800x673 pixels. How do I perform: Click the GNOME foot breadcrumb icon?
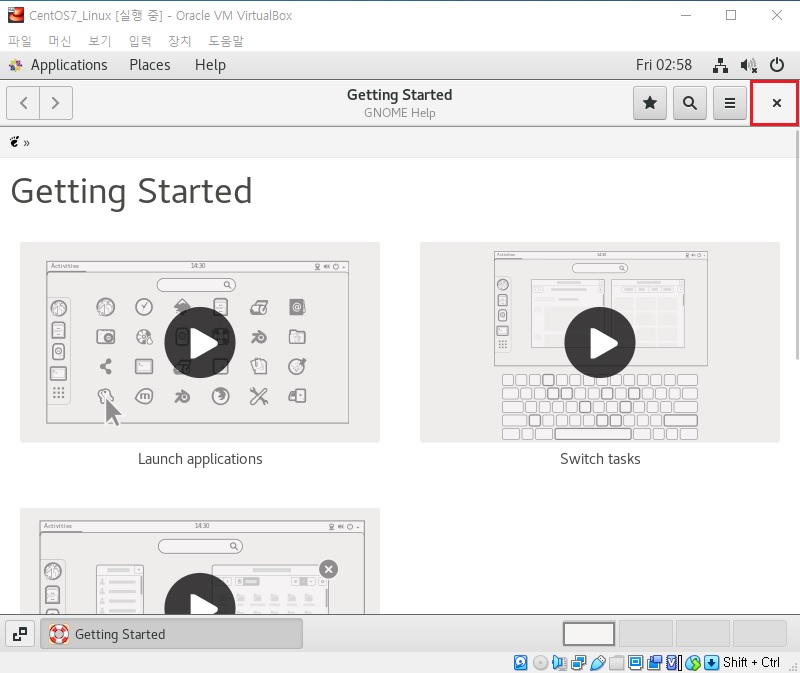14,142
